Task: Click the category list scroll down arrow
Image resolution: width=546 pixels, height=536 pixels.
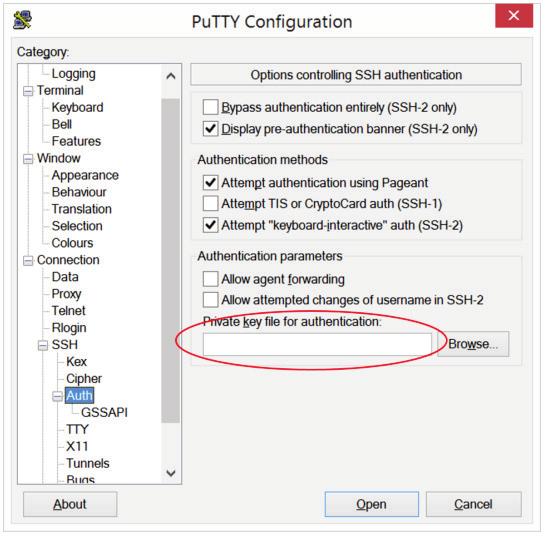Action: (171, 473)
